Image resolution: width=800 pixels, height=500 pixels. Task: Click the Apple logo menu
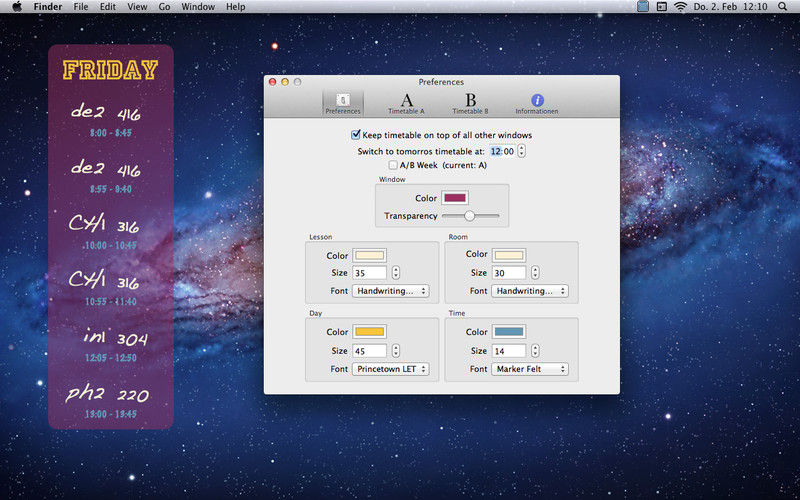(x=17, y=7)
